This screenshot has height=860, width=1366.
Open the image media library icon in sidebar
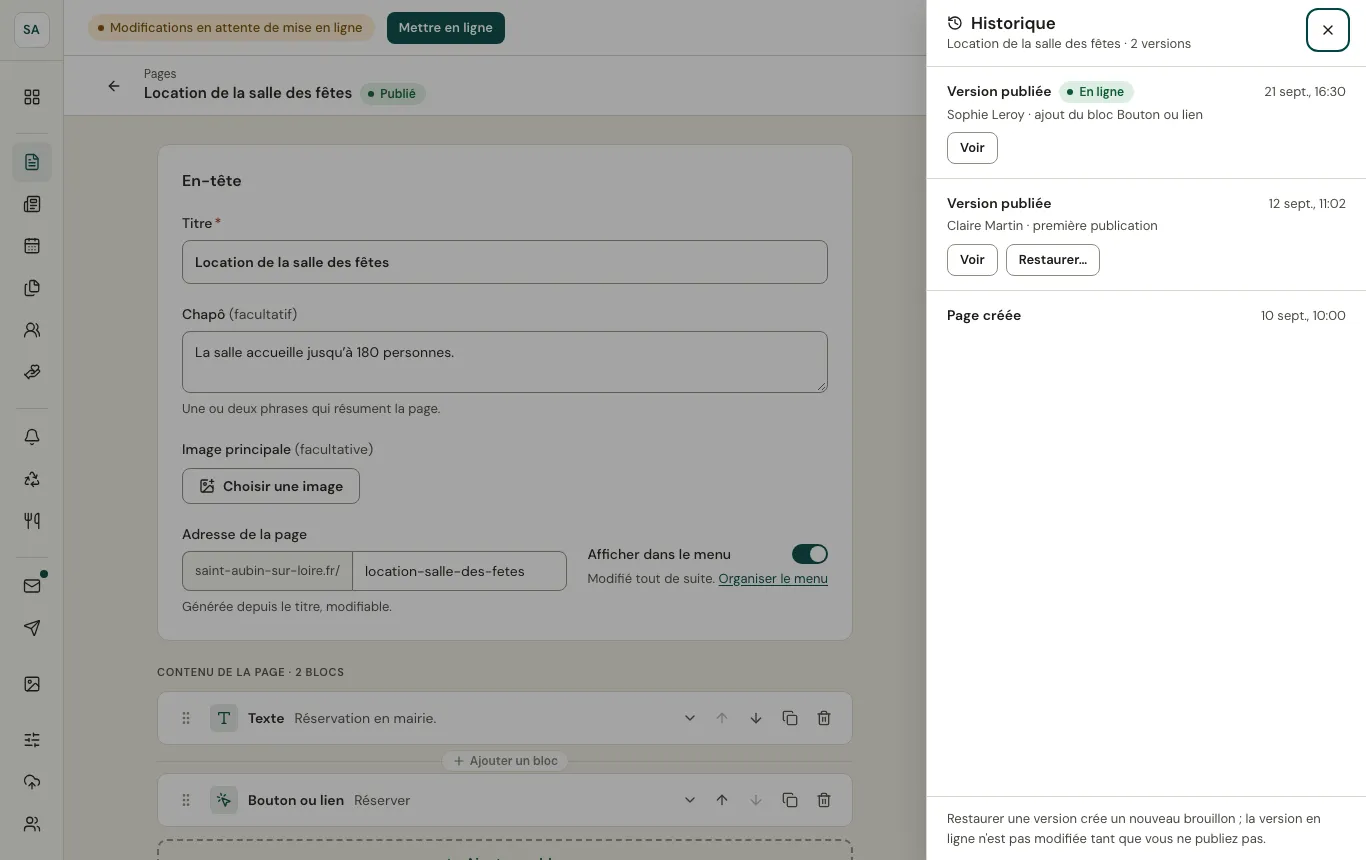(x=32, y=685)
